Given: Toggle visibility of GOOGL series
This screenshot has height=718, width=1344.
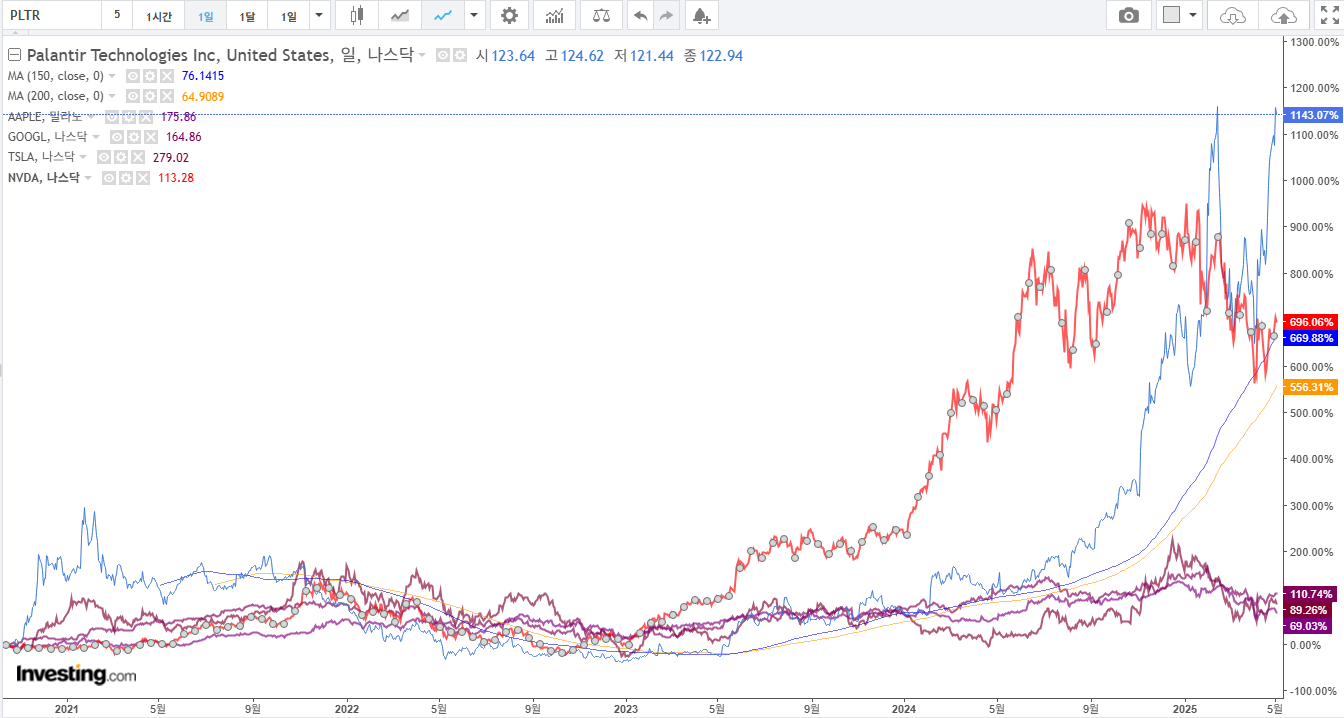Looking at the screenshot, I should click(116, 137).
